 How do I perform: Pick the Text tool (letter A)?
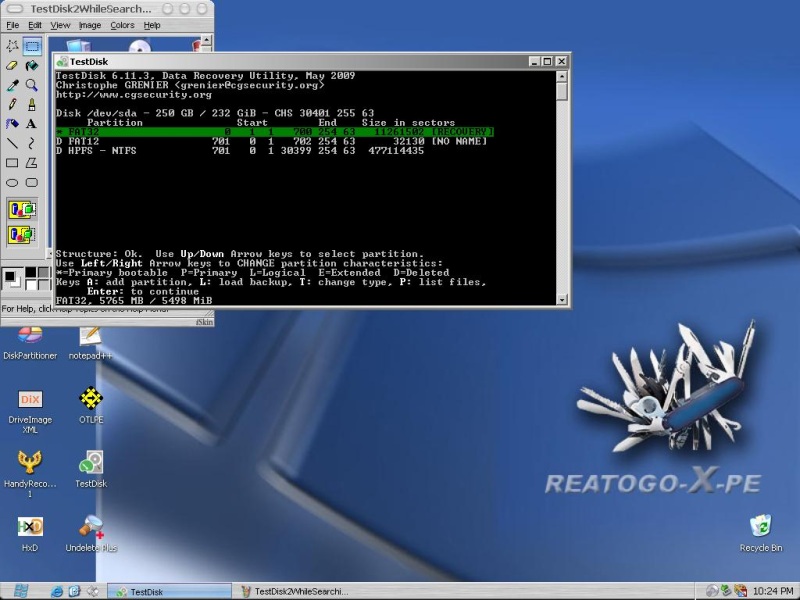tap(32, 124)
